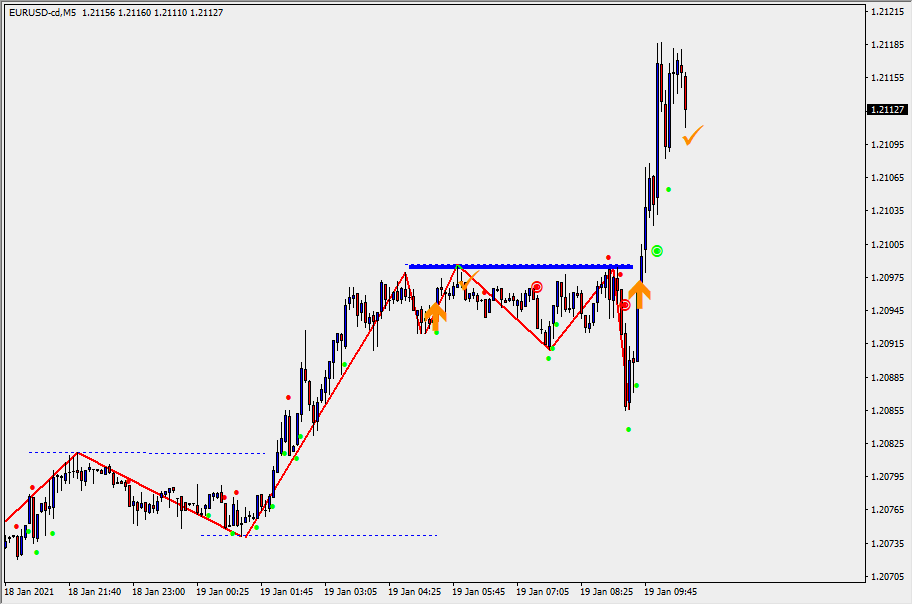Click the 18 Jan 2021 date label
The height and width of the screenshot is (605, 913).
(31, 592)
